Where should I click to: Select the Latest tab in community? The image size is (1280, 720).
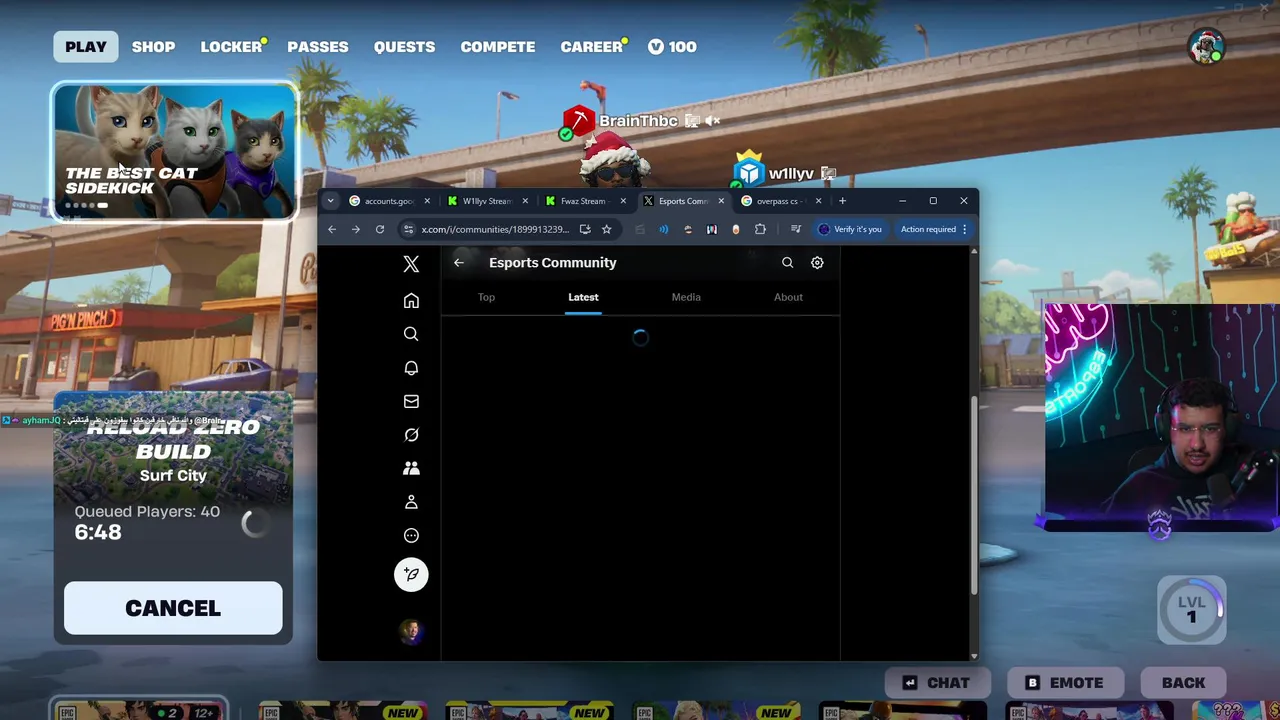[x=583, y=297]
